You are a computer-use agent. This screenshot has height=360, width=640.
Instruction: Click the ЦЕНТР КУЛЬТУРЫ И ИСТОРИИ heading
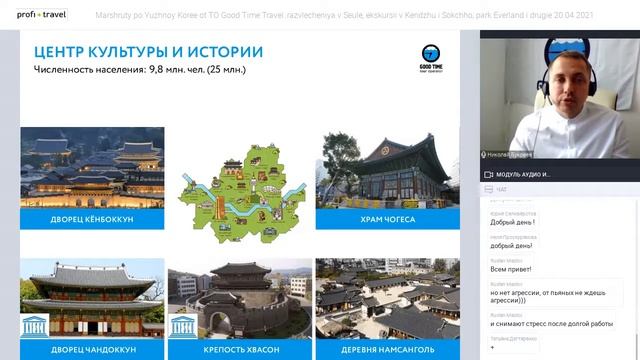click(149, 52)
